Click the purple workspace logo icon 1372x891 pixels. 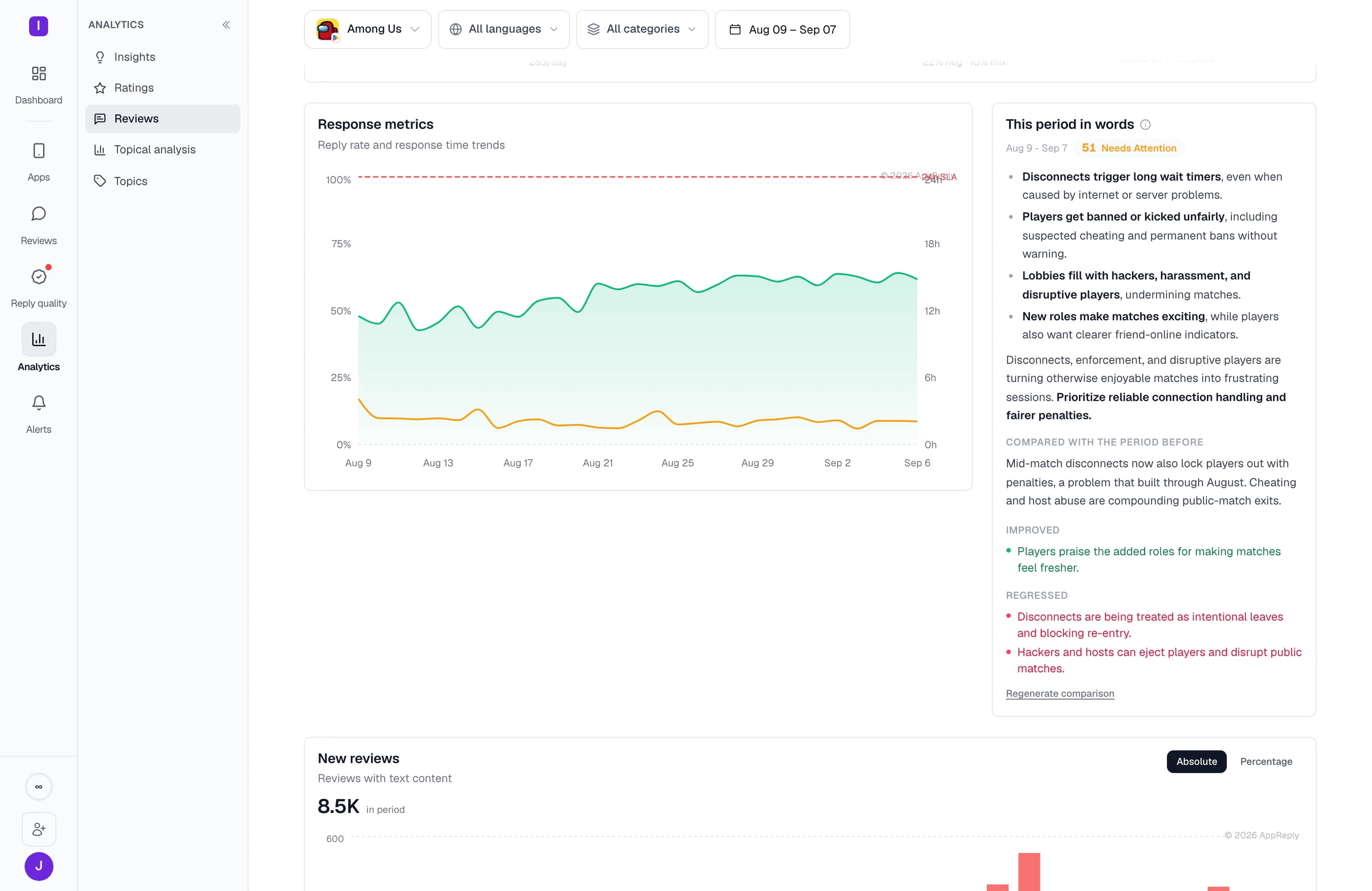39,26
